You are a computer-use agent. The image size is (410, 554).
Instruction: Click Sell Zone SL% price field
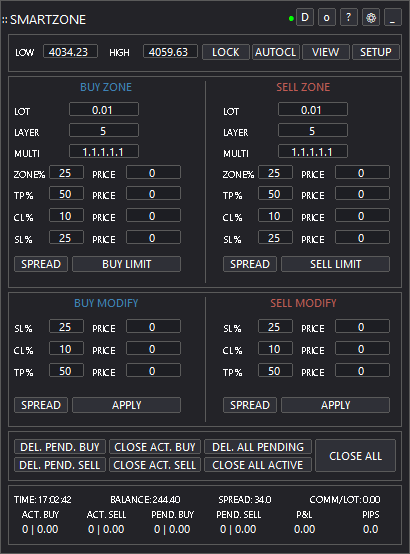[362, 237]
